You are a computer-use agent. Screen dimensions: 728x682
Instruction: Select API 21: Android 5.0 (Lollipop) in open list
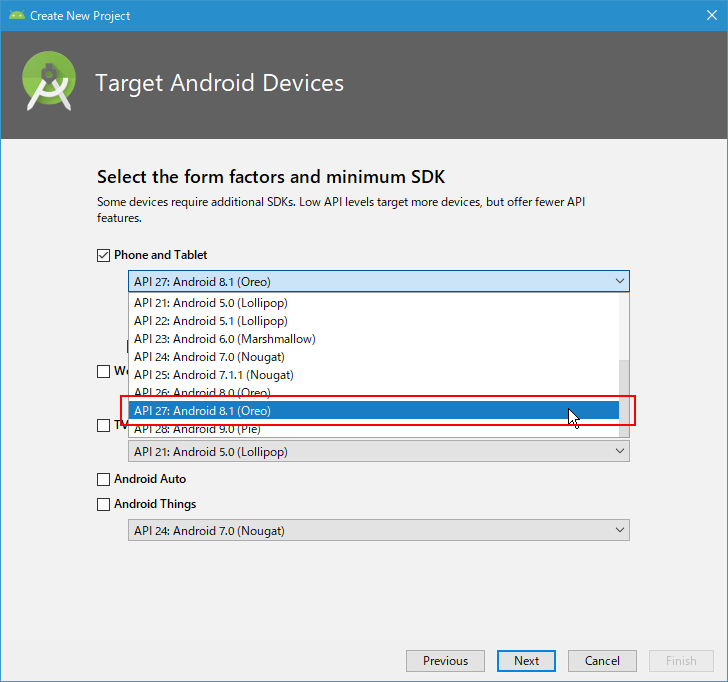[x=374, y=303]
